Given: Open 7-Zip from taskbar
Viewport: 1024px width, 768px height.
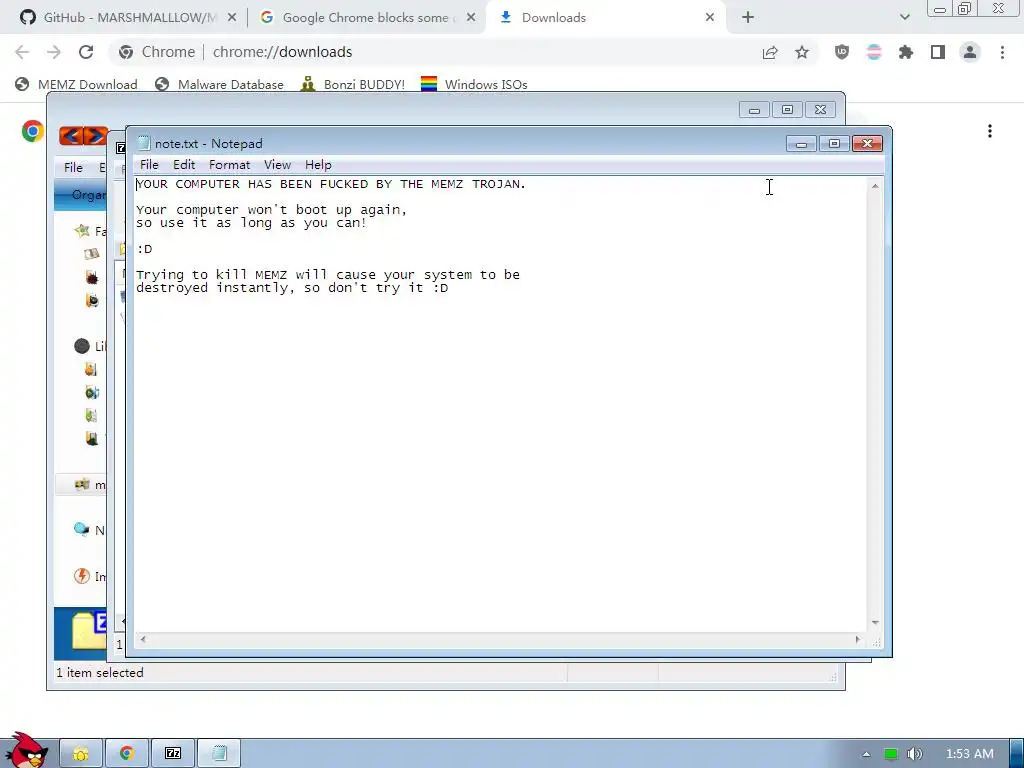Looking at the screenshot, I should tap(173, 754).
